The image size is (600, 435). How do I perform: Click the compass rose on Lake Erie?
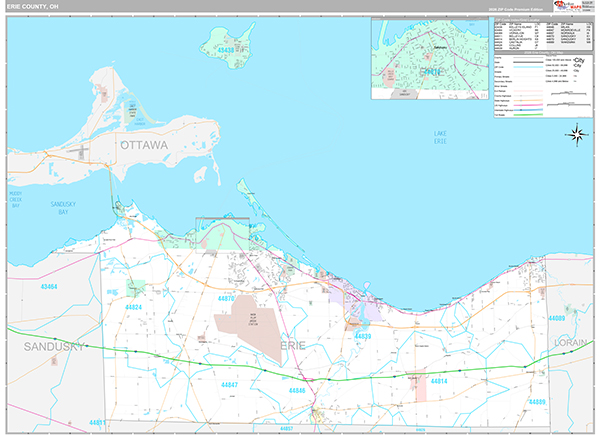tap(576, 134)
